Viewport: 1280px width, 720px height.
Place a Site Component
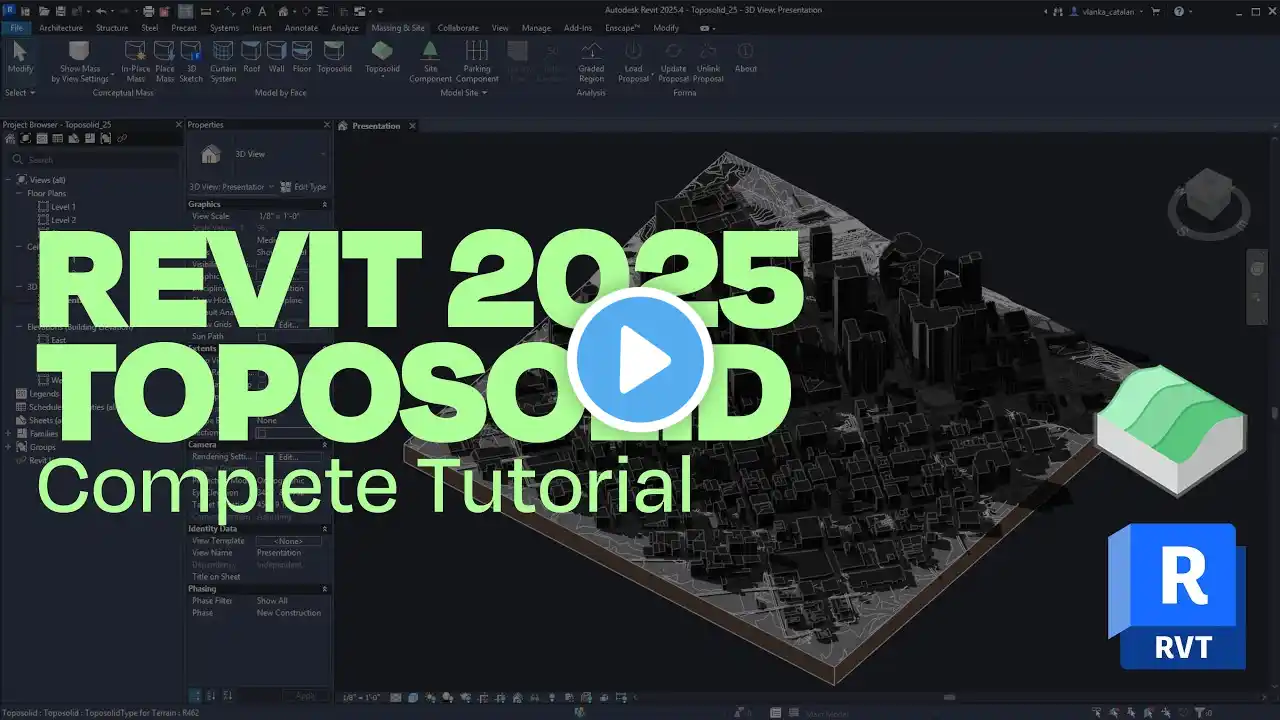click(x=430, y=61)
